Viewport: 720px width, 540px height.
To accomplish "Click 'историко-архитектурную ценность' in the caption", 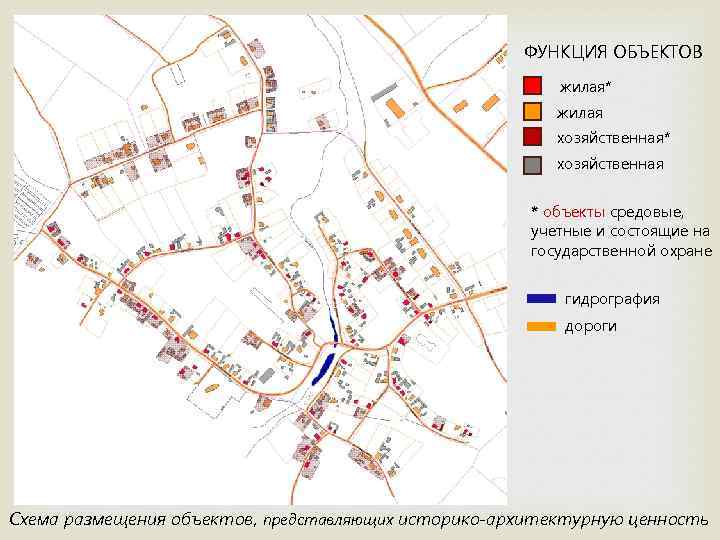I will click(553, 520).
